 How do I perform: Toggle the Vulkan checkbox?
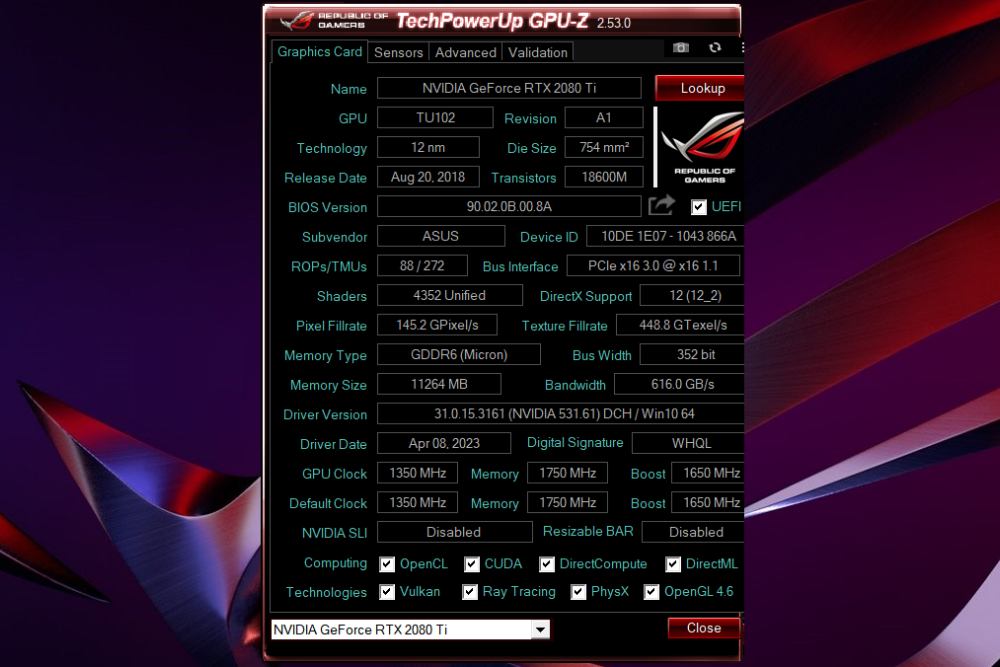(386, 592)
